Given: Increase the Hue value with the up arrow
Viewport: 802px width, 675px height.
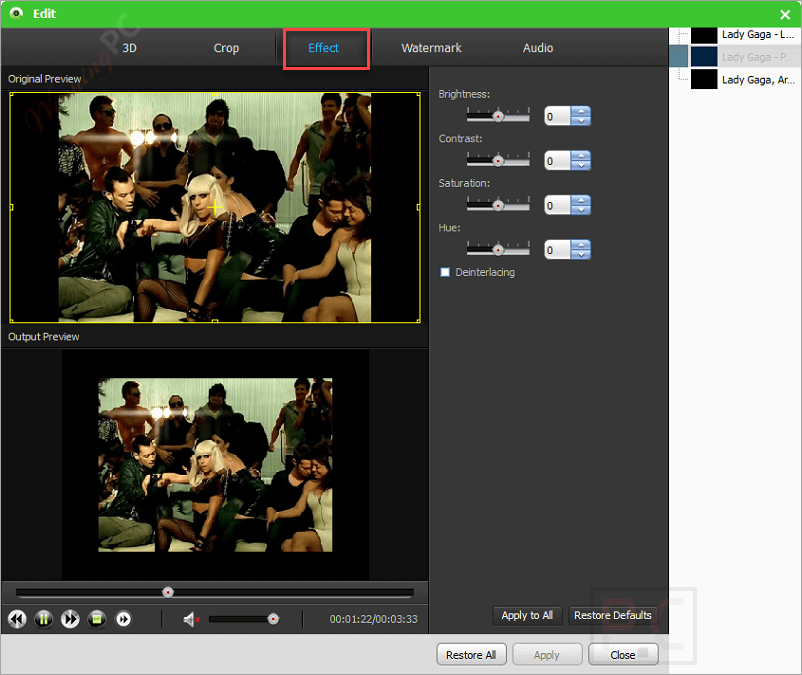Looking at the screenshot, I should (x=581, y=245).
